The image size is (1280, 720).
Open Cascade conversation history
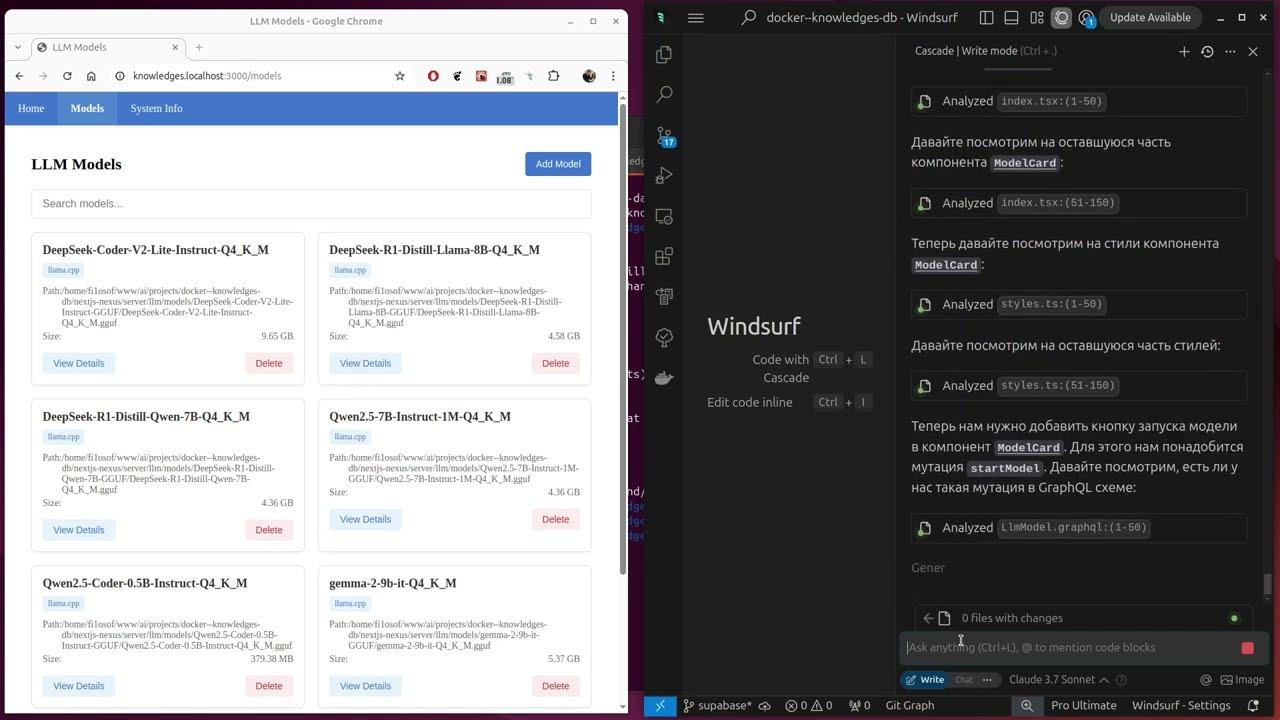pos(1207,51)
